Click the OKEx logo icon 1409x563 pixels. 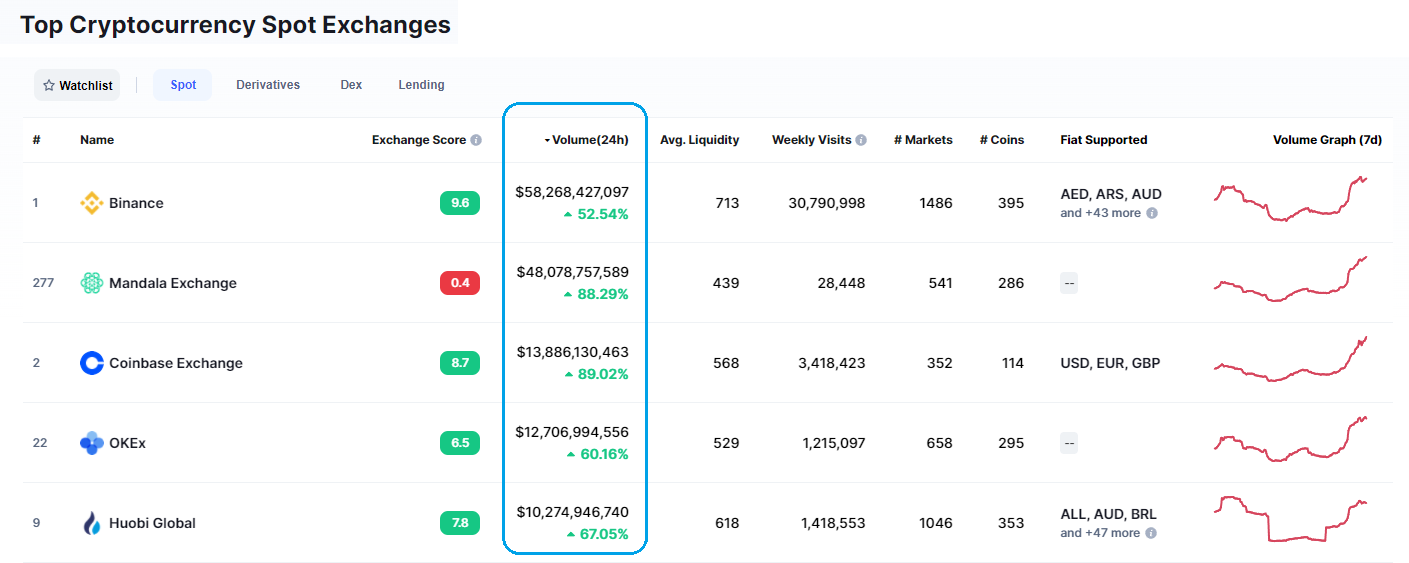coord(91,443)
